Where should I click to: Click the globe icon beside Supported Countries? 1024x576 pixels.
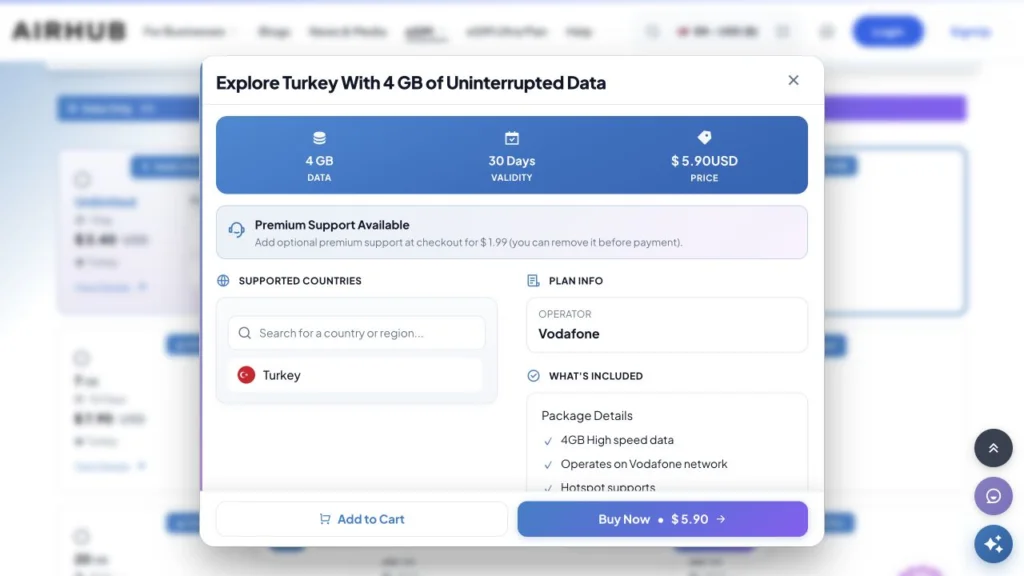coord(223,281)
